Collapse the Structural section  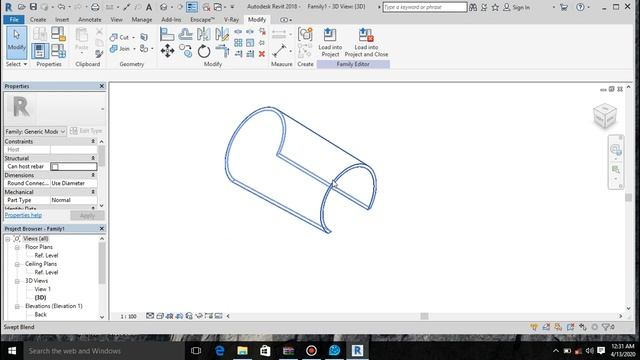click(93, 158)
